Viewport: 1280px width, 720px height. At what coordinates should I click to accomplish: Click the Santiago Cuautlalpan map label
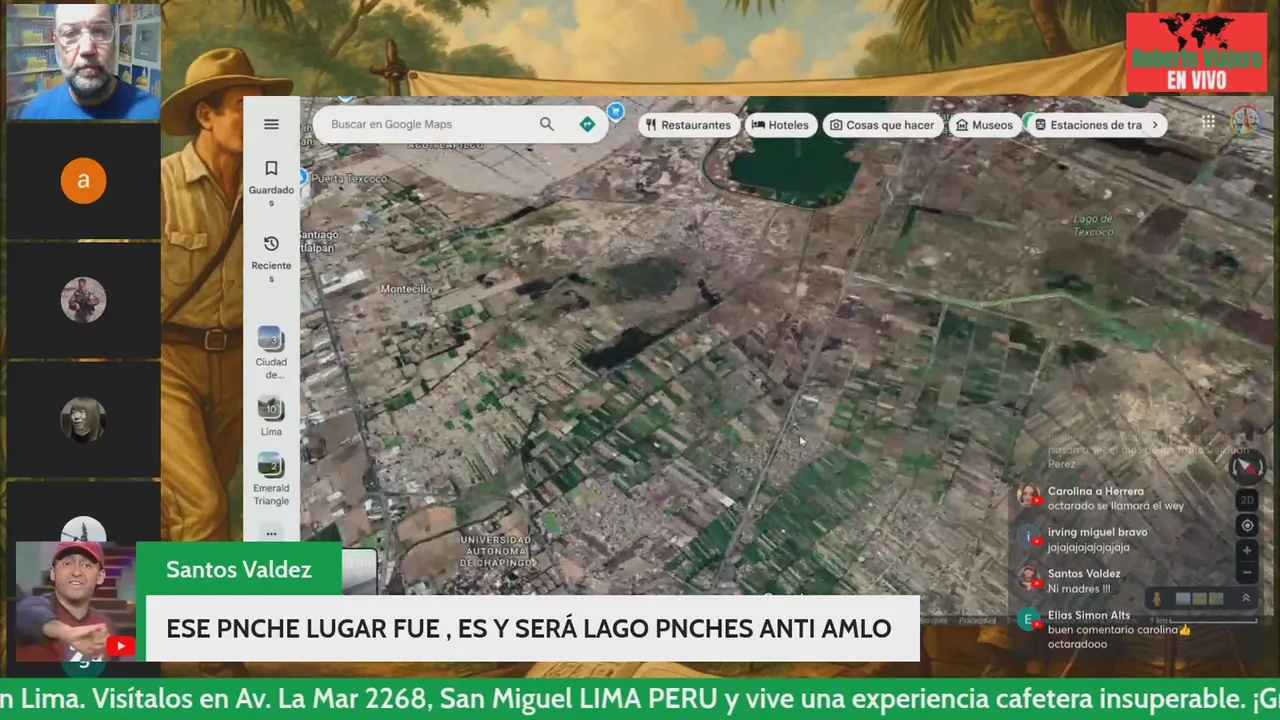pyautogui.click(x=319, y=241)
